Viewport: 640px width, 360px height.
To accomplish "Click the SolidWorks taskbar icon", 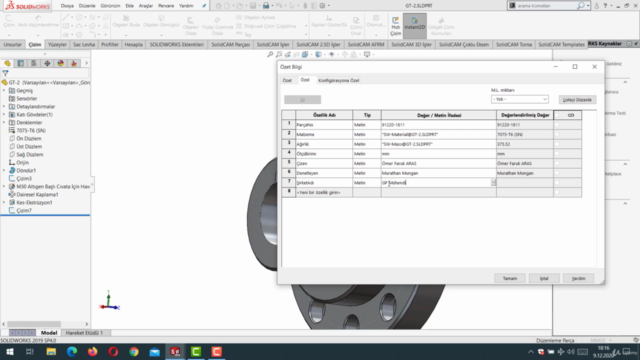I will pos(175,351).
